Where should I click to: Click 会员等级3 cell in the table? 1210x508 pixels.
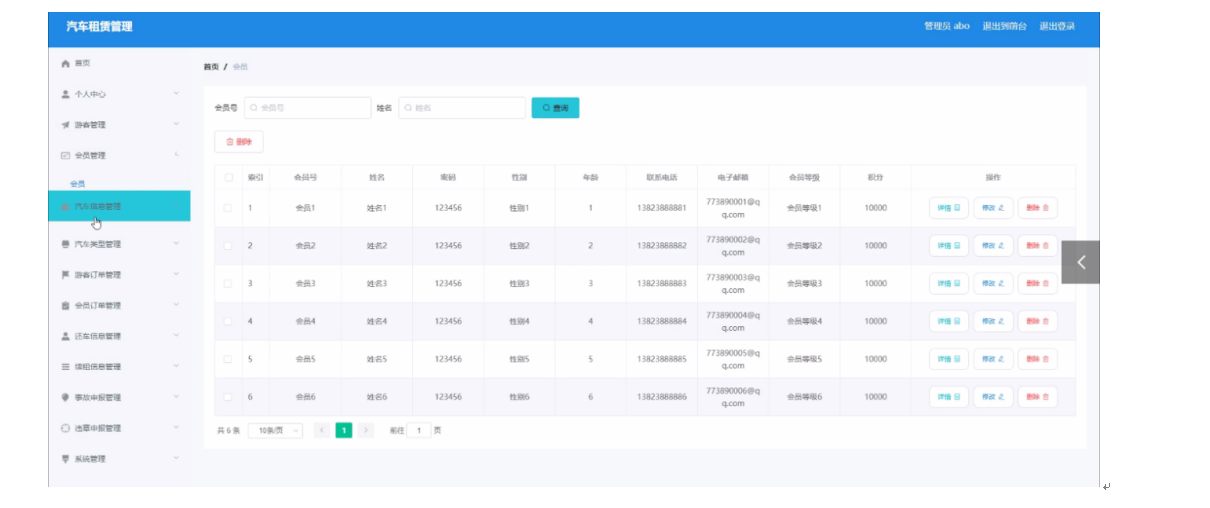coord(804,284)
